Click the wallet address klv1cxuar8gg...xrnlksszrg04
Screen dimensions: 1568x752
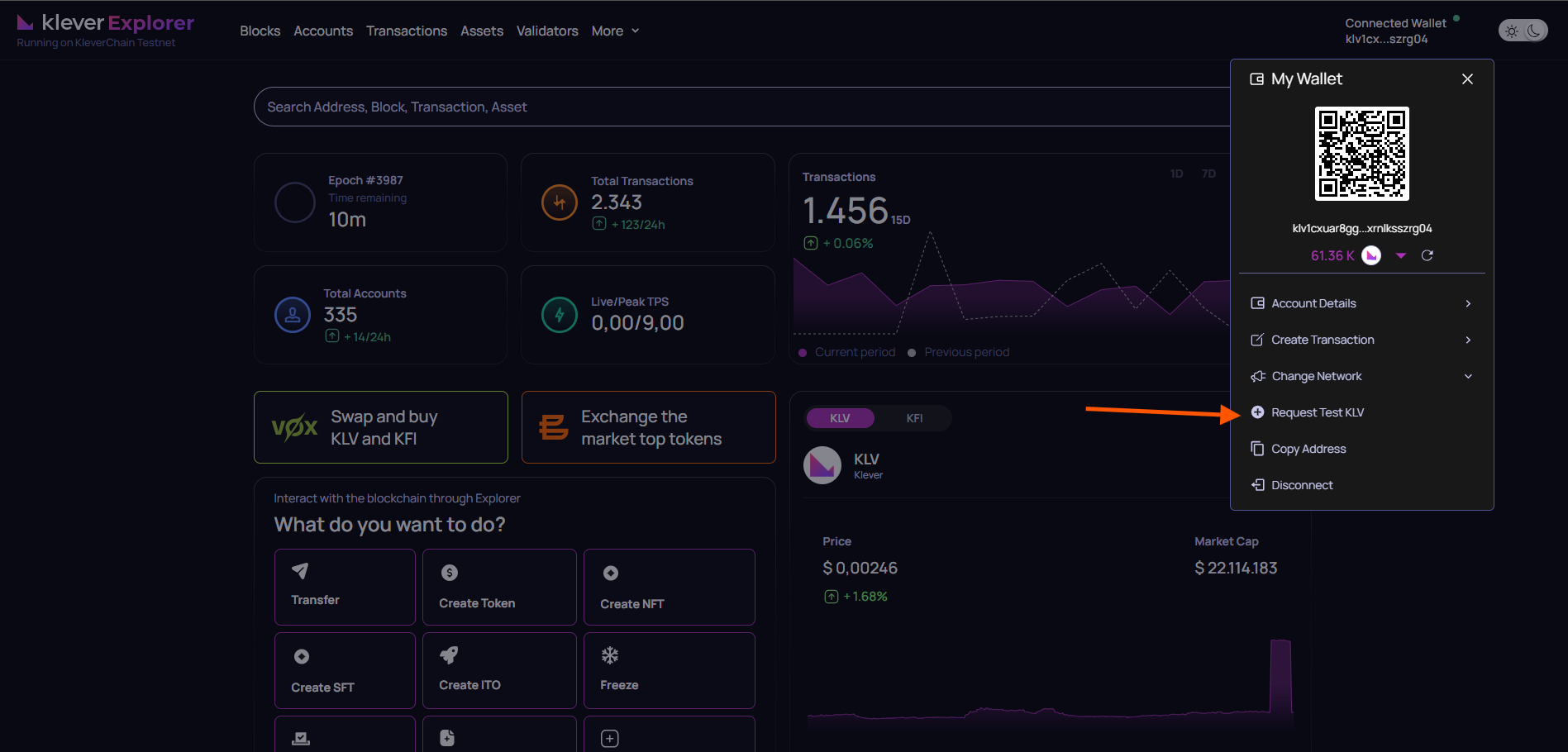1361,228
